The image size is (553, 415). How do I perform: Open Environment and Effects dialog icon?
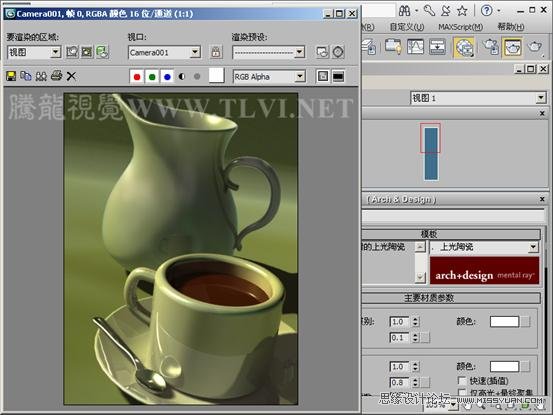338,52
